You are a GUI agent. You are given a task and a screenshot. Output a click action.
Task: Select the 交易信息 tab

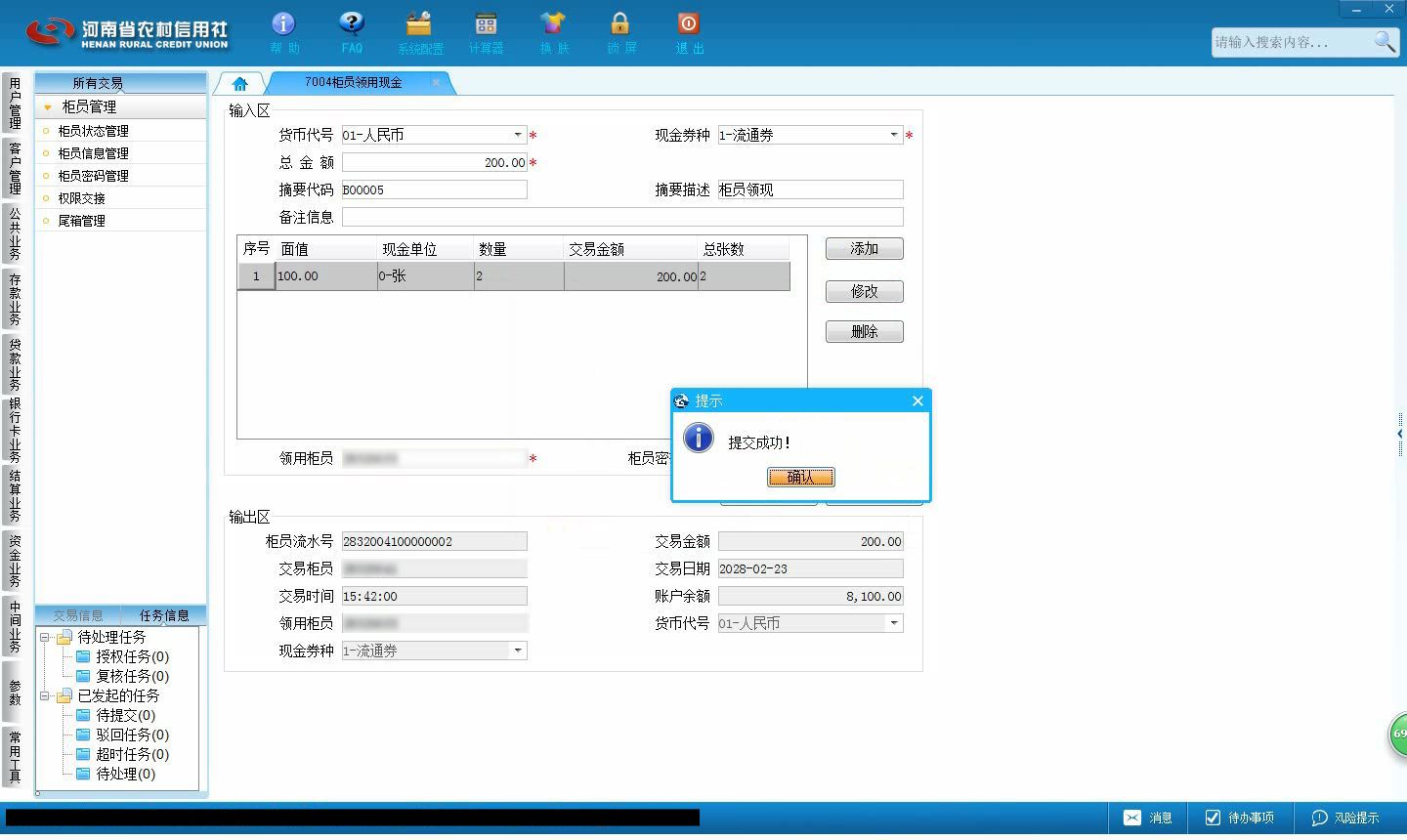[77, 615]
